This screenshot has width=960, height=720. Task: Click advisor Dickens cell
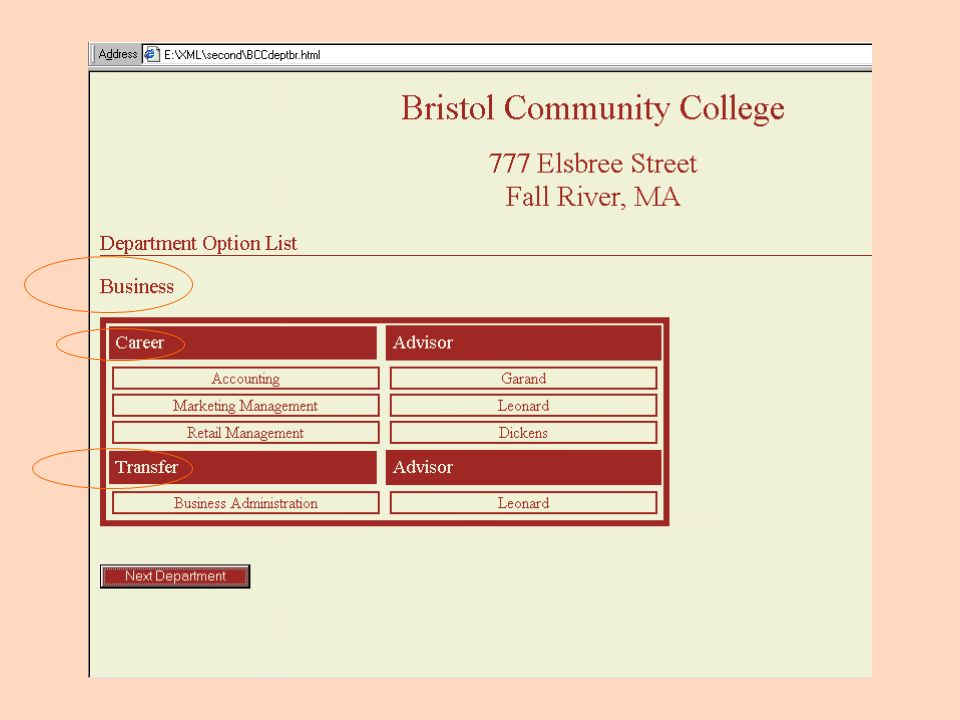click(523, 432)
